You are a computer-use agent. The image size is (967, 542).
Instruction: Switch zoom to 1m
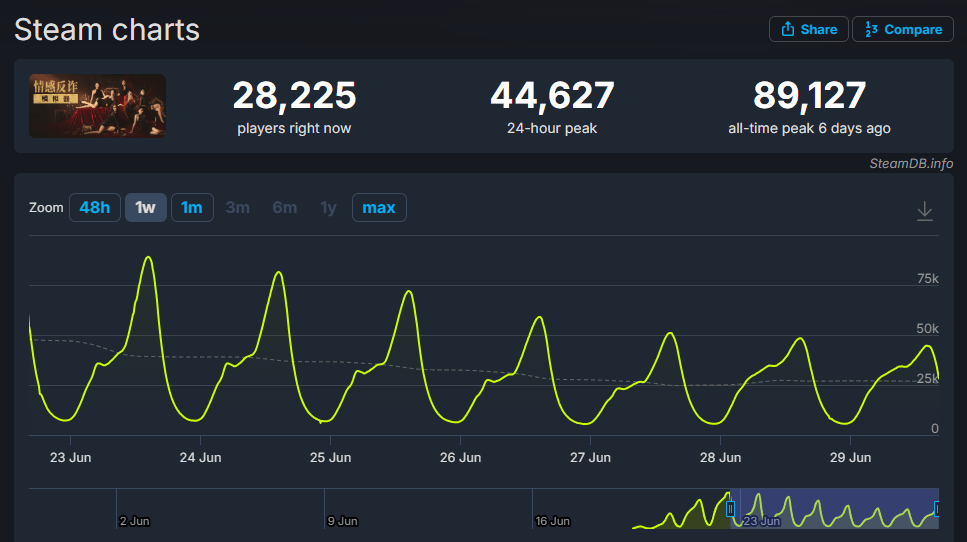192,207
